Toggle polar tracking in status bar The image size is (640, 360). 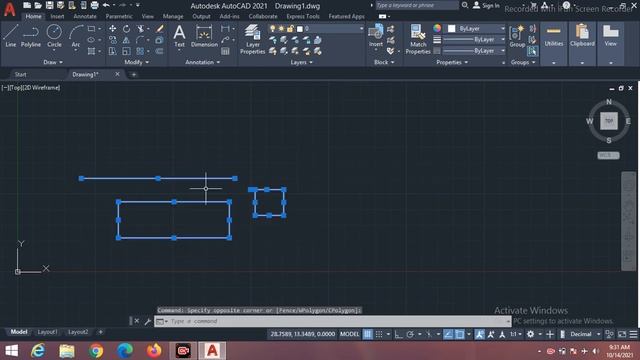click(410, 334)
